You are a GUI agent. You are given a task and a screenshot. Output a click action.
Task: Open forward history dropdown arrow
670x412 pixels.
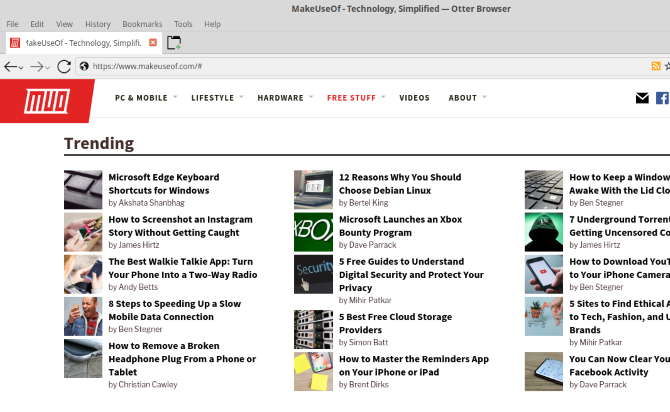click(47, 68)
